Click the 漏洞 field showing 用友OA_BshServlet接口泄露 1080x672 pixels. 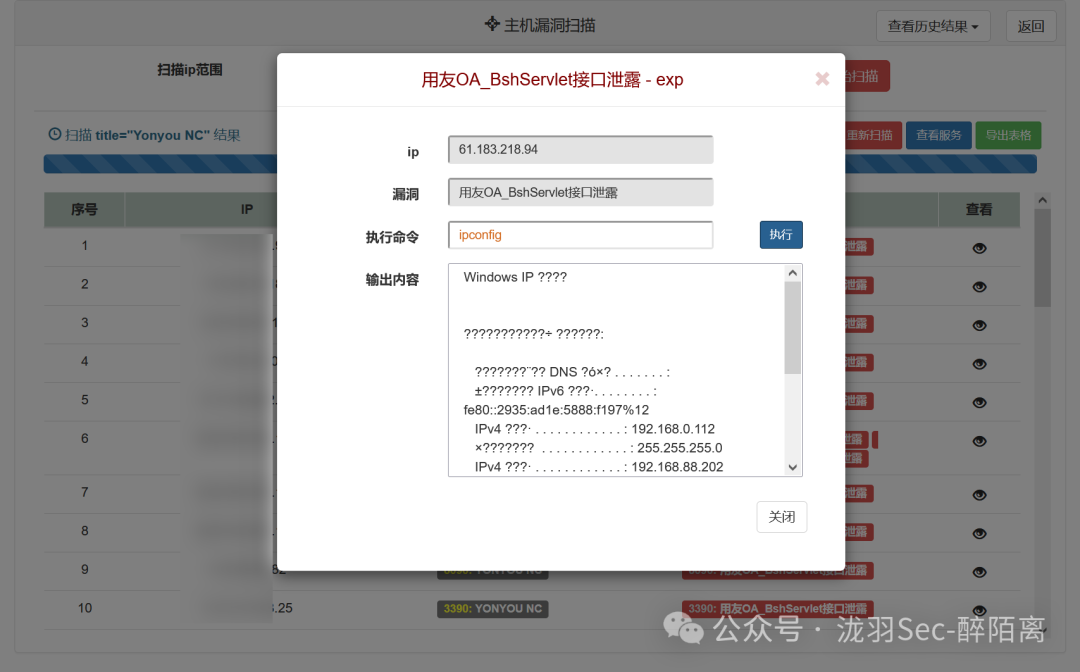(x=581, y=192)
